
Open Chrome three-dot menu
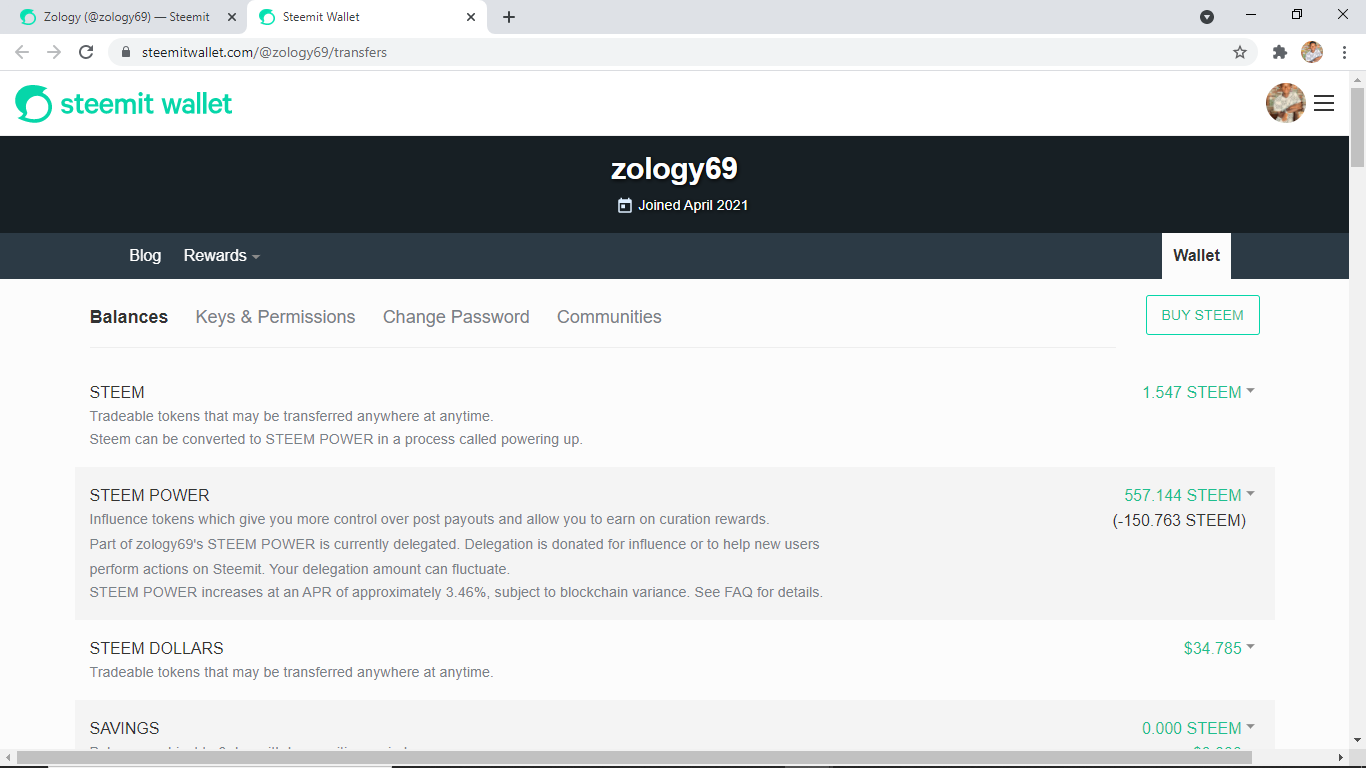(x=1344, y=52)
